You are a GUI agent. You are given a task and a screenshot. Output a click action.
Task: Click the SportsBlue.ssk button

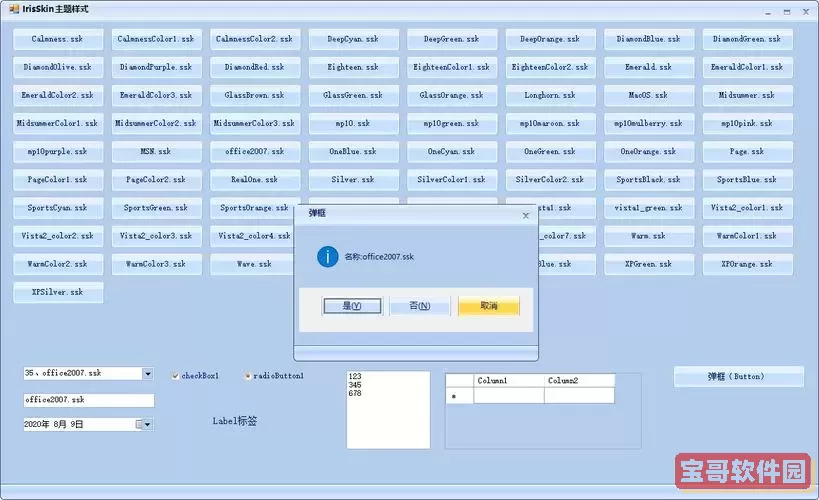(x=747, y=180)
